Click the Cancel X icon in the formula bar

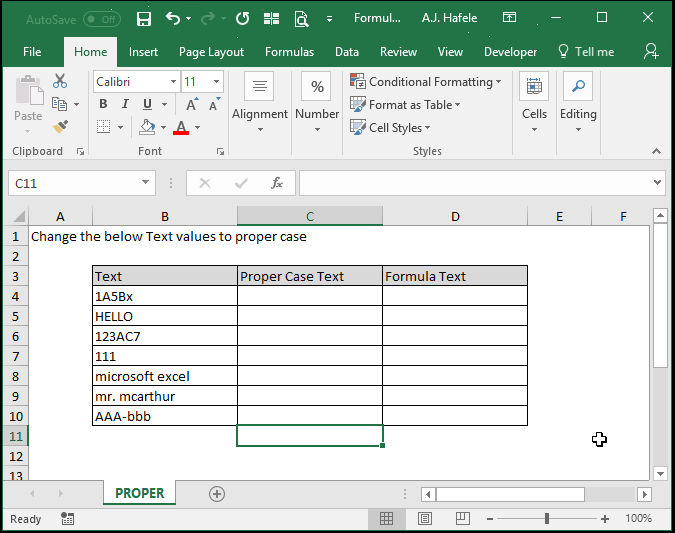point(205,183)
